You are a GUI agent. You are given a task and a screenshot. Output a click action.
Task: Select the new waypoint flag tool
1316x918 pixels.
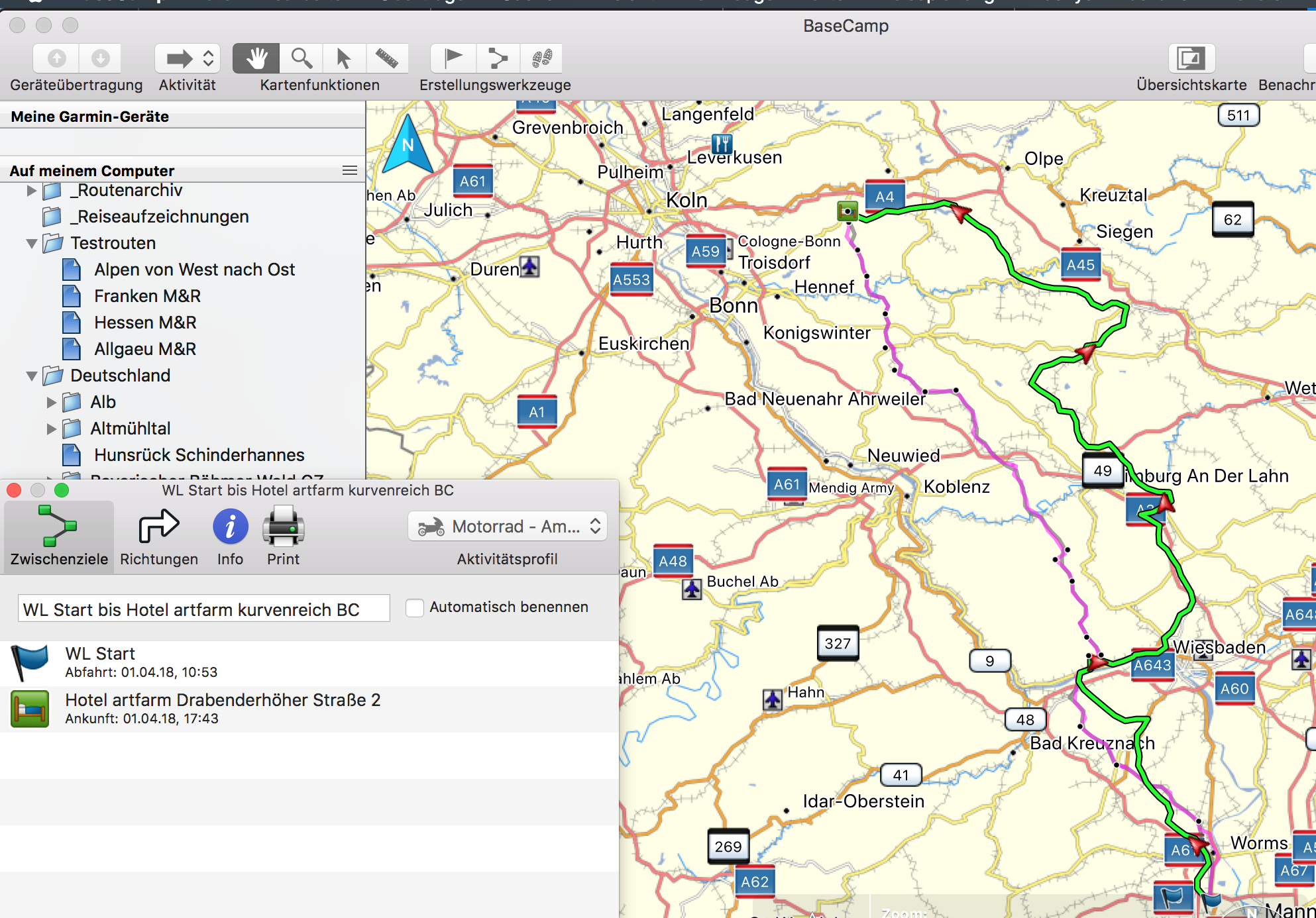[453, 58]
